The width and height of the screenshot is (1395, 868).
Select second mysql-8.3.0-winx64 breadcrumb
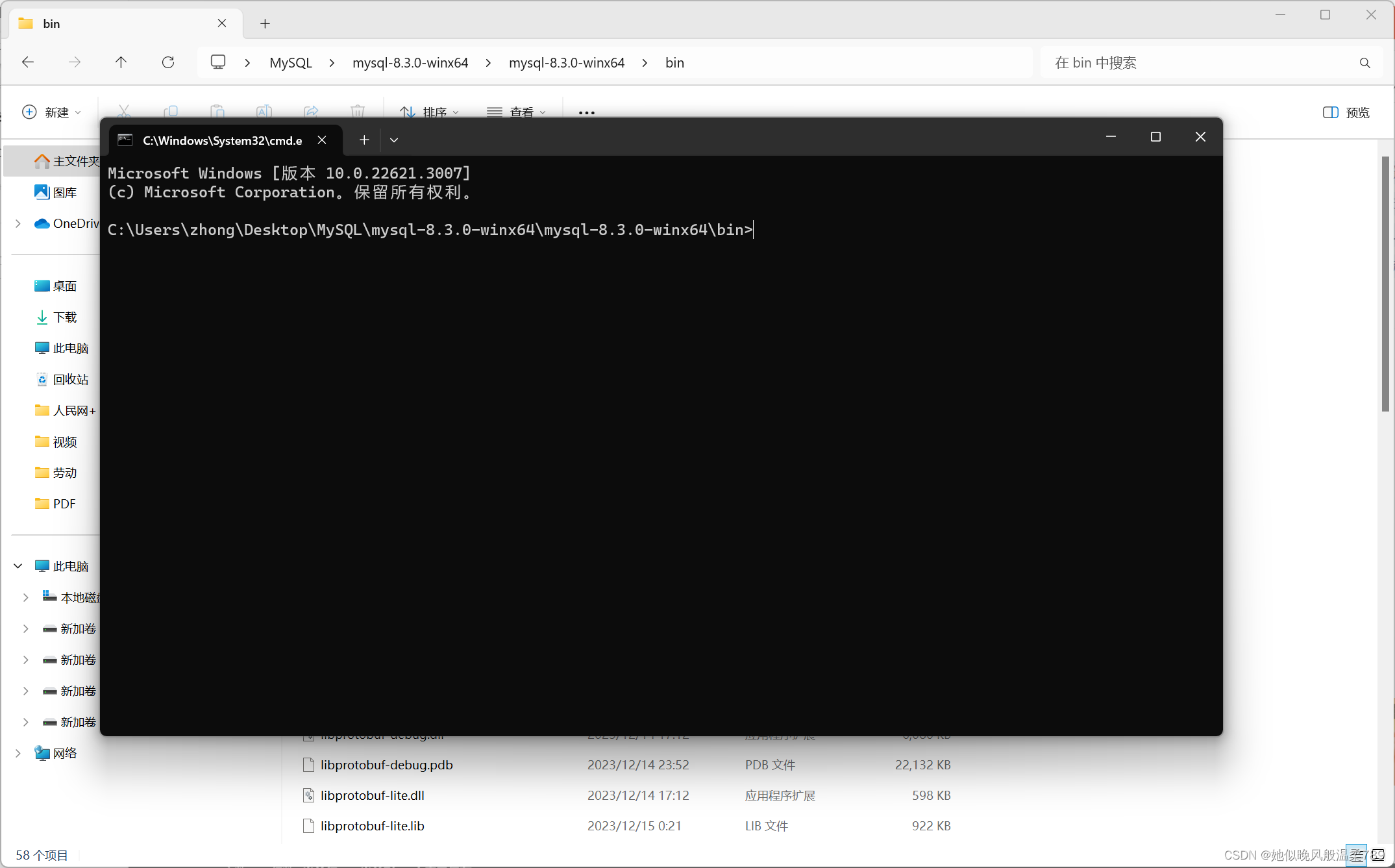click(567, 63)
